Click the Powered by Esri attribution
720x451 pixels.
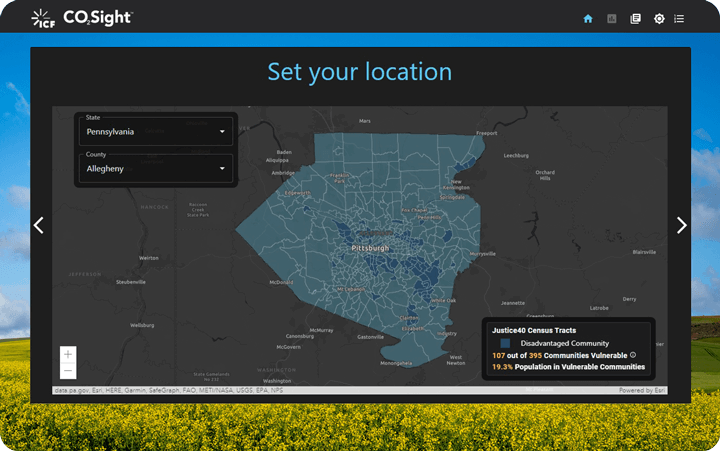pyautogui.click(x=642, y=390)
